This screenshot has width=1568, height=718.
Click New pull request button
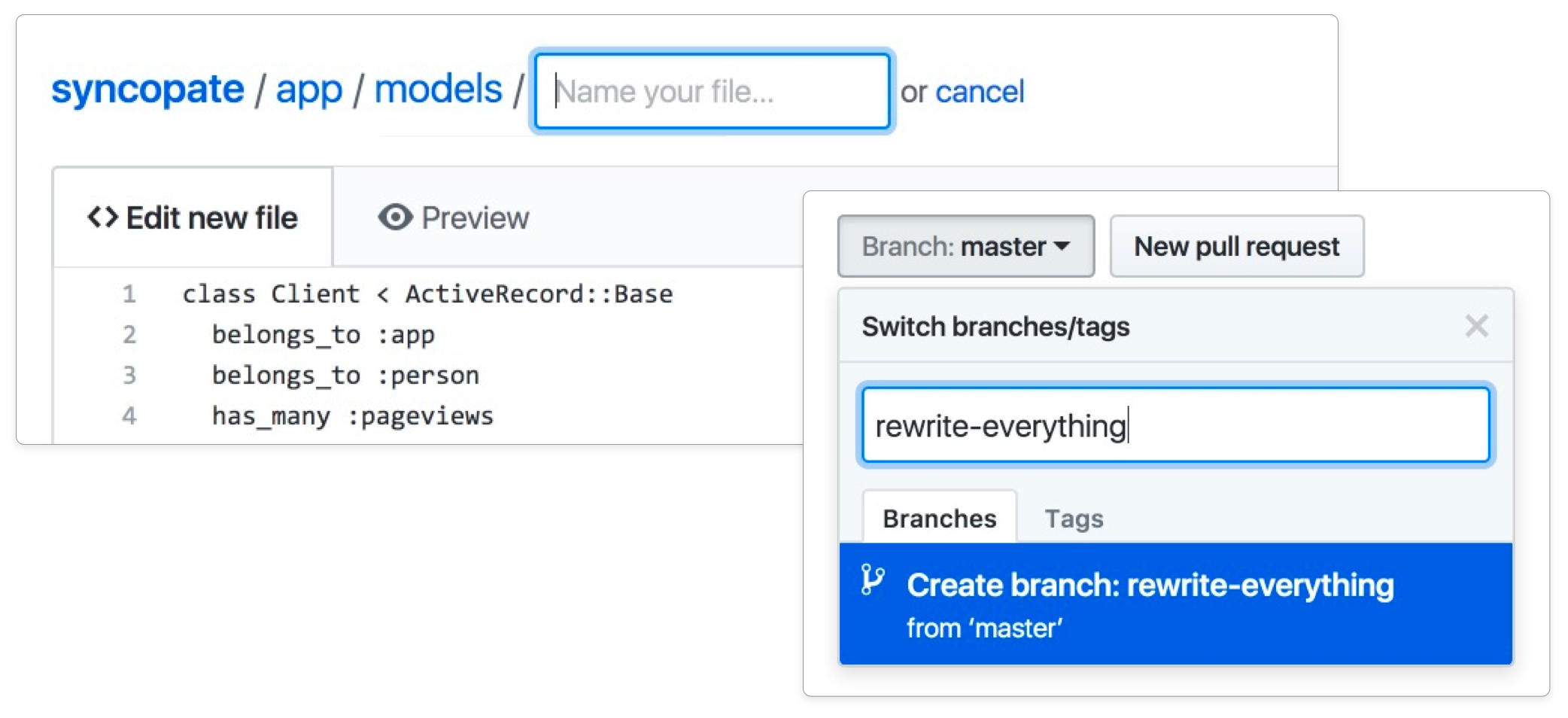pos(1236,247)
